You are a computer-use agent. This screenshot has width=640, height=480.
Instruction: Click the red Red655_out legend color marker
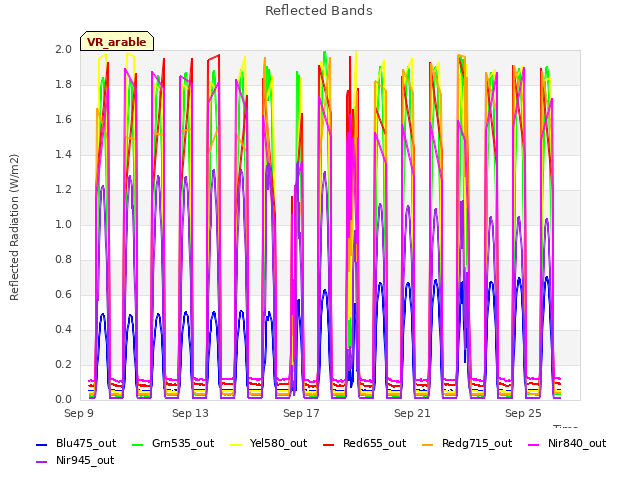pyautogui.click(x=329, y=444)
